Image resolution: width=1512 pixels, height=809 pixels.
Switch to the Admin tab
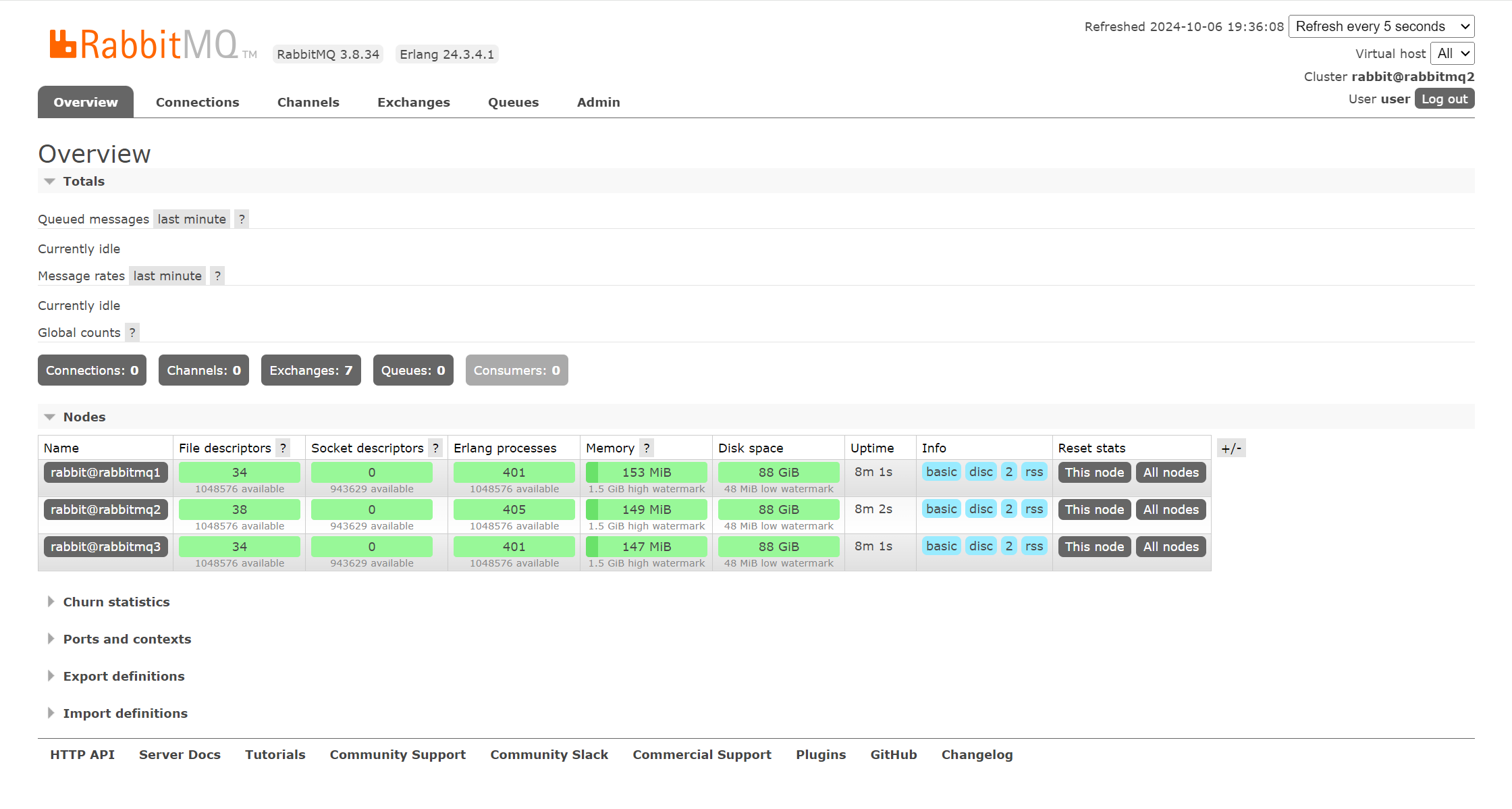coord(599,102)
